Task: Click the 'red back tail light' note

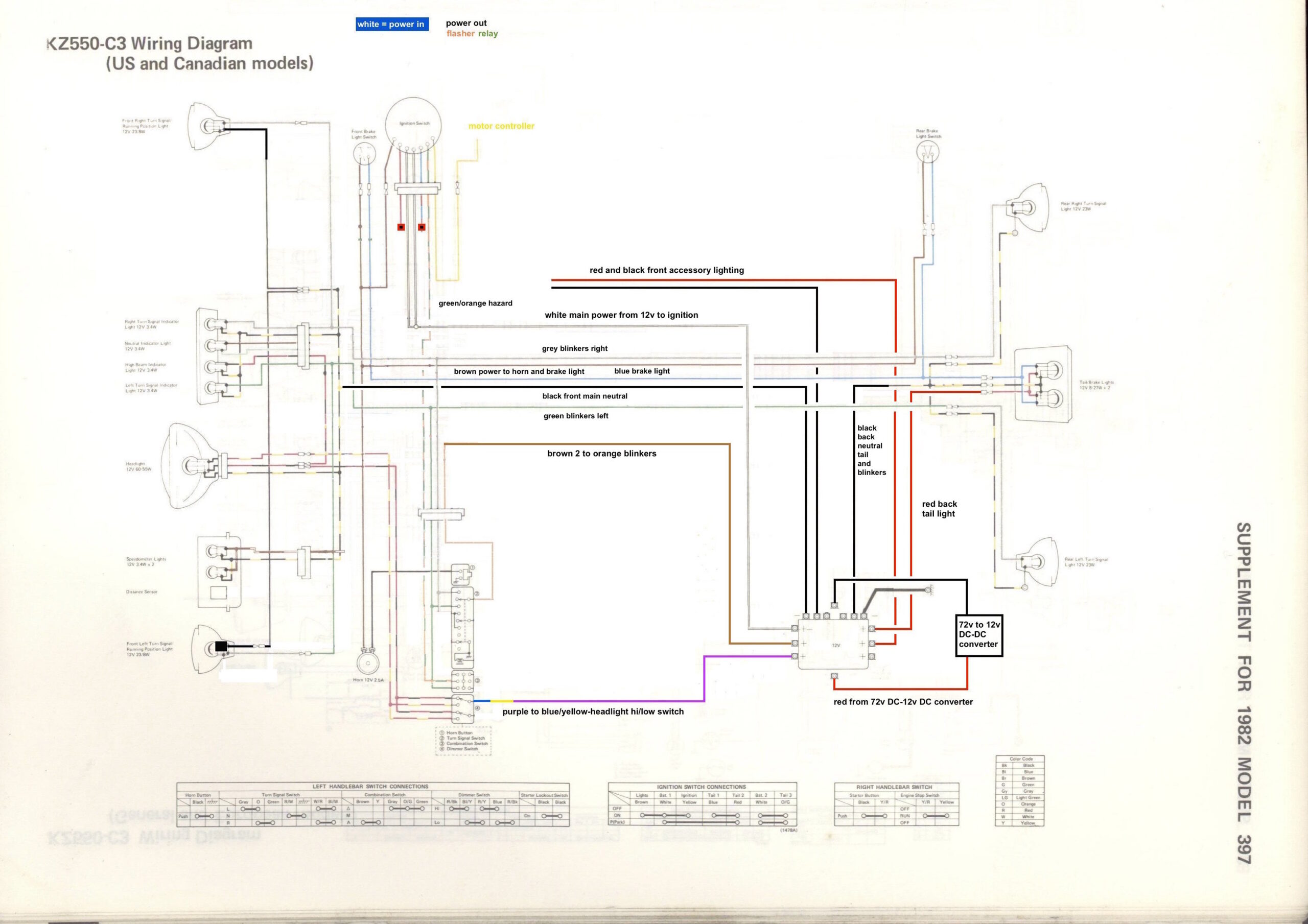Action: pyautogui.click(x=940, y=509)
